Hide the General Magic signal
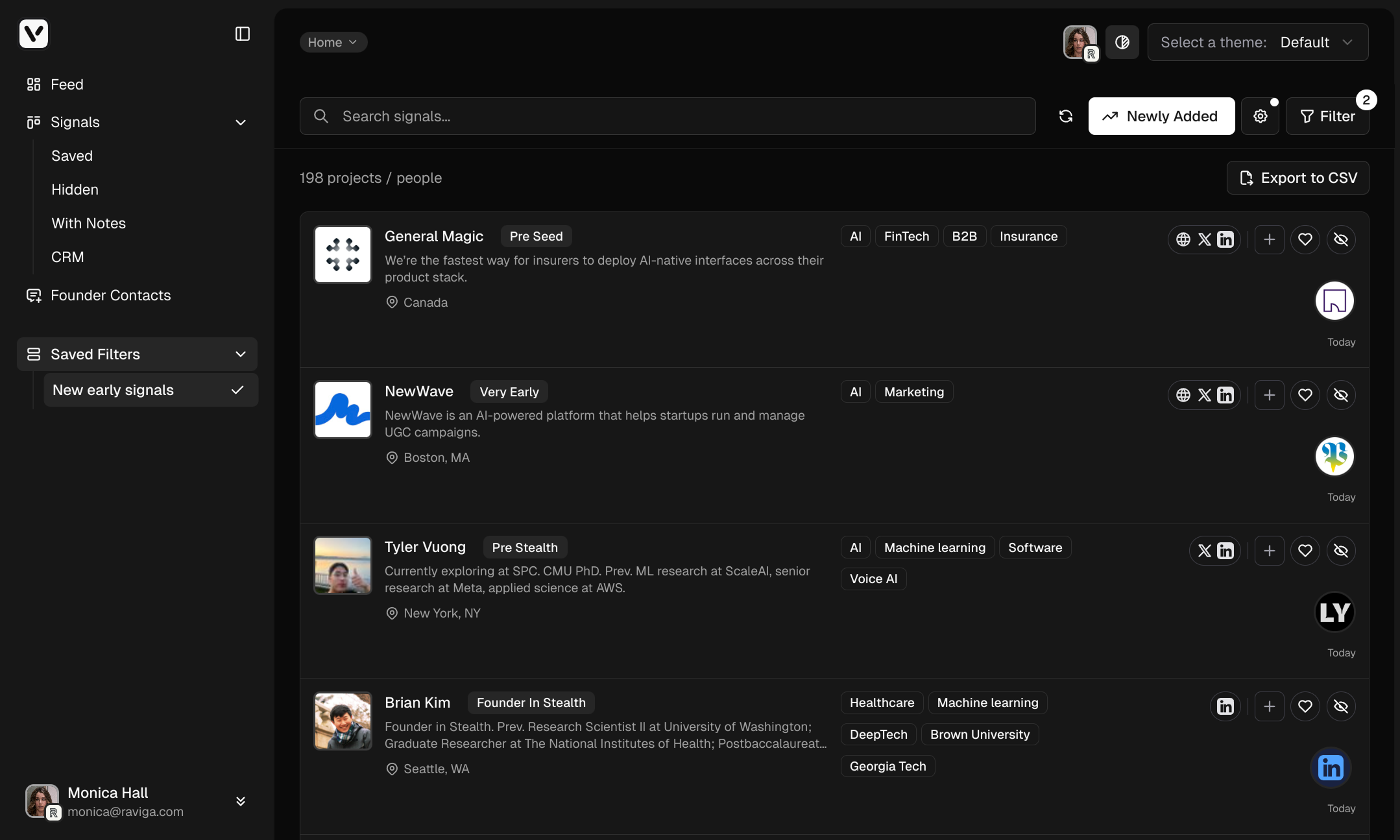The width and height of the screenshot is (1400, 840). coord(1341,239)
